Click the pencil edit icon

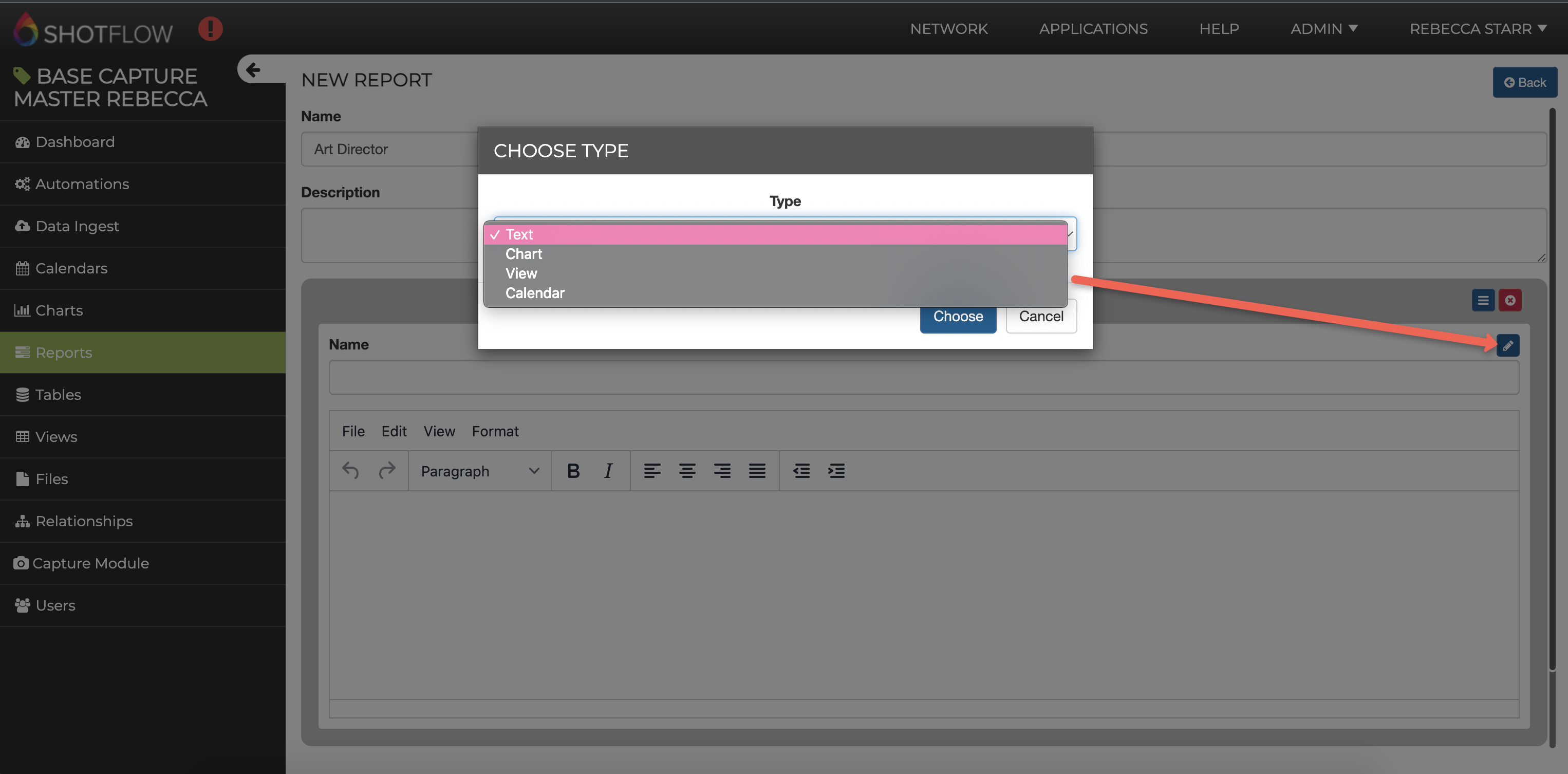click(x=1507, y=345)
